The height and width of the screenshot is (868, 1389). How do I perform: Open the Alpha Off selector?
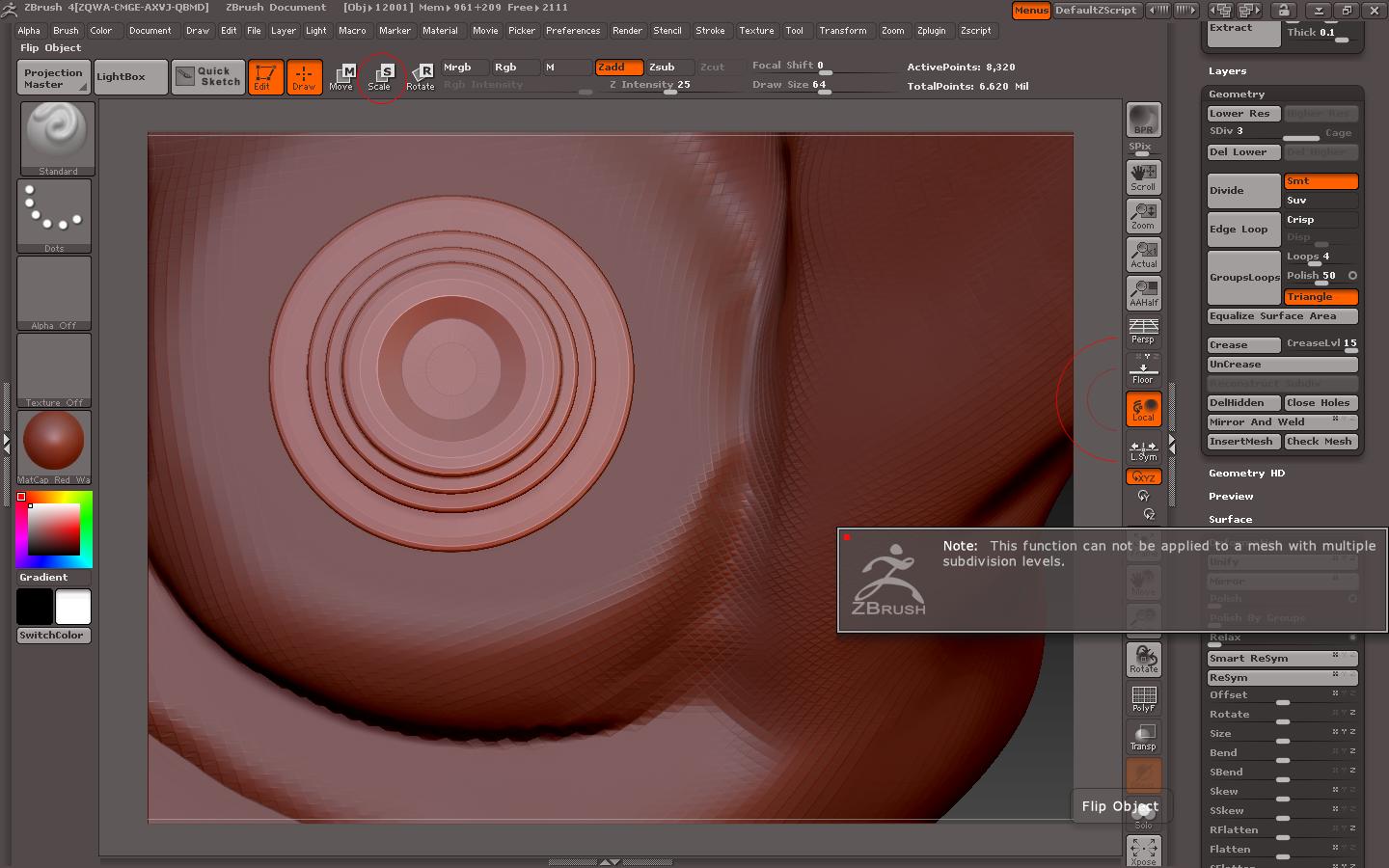(54, 293)
